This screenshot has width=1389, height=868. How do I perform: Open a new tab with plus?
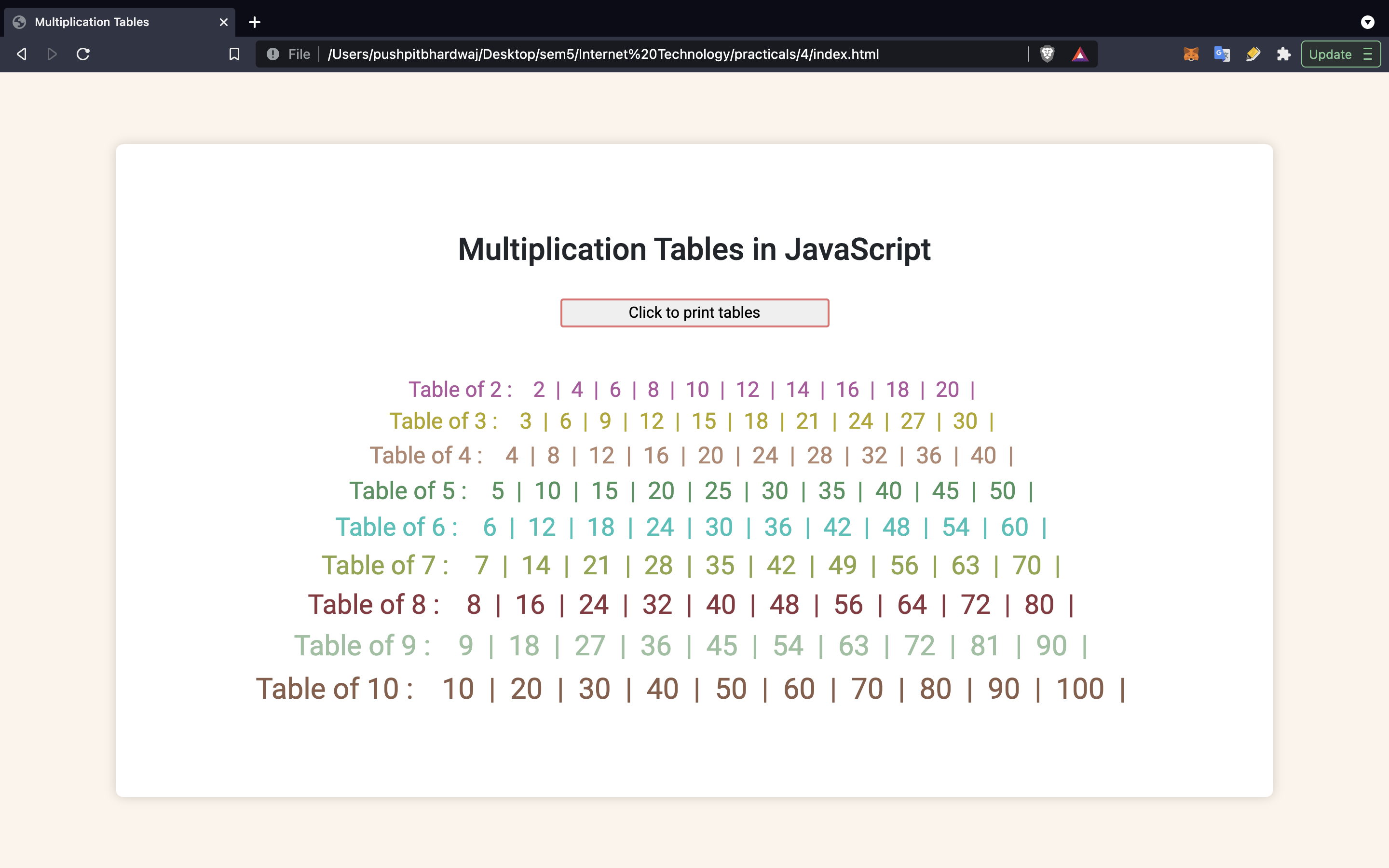click(255, 22)
